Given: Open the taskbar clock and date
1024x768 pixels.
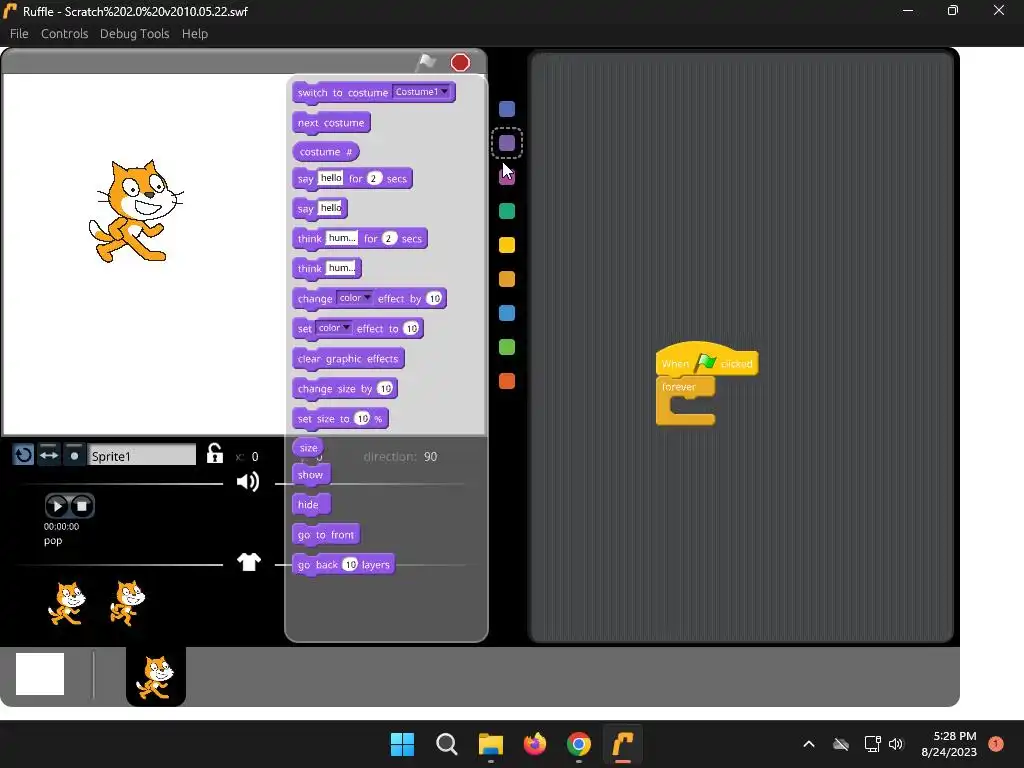Looking at the screenshot, I should (949, 744).
